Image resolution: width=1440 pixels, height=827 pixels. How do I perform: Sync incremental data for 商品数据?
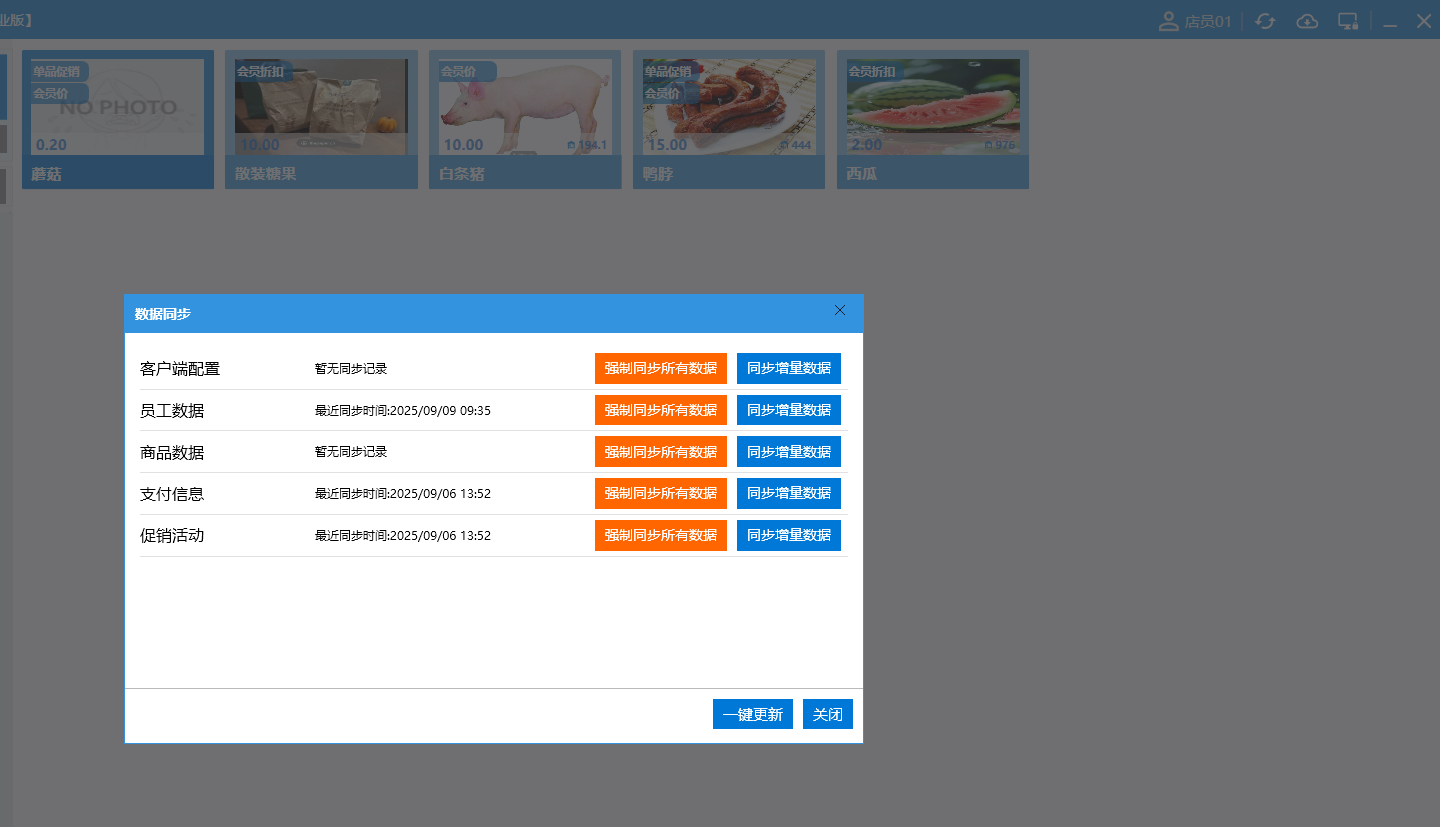788,452
